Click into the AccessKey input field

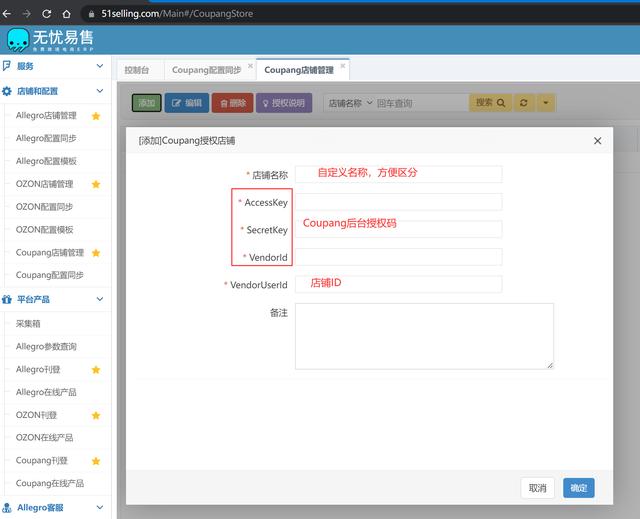398,202
